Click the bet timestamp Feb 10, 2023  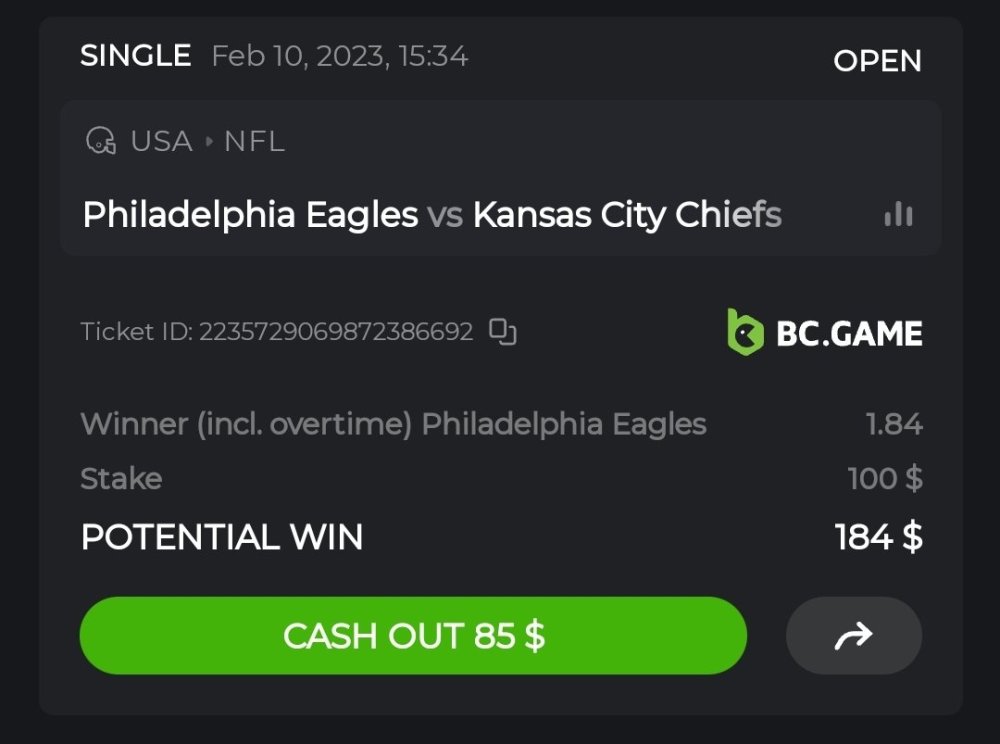point(340,56)
